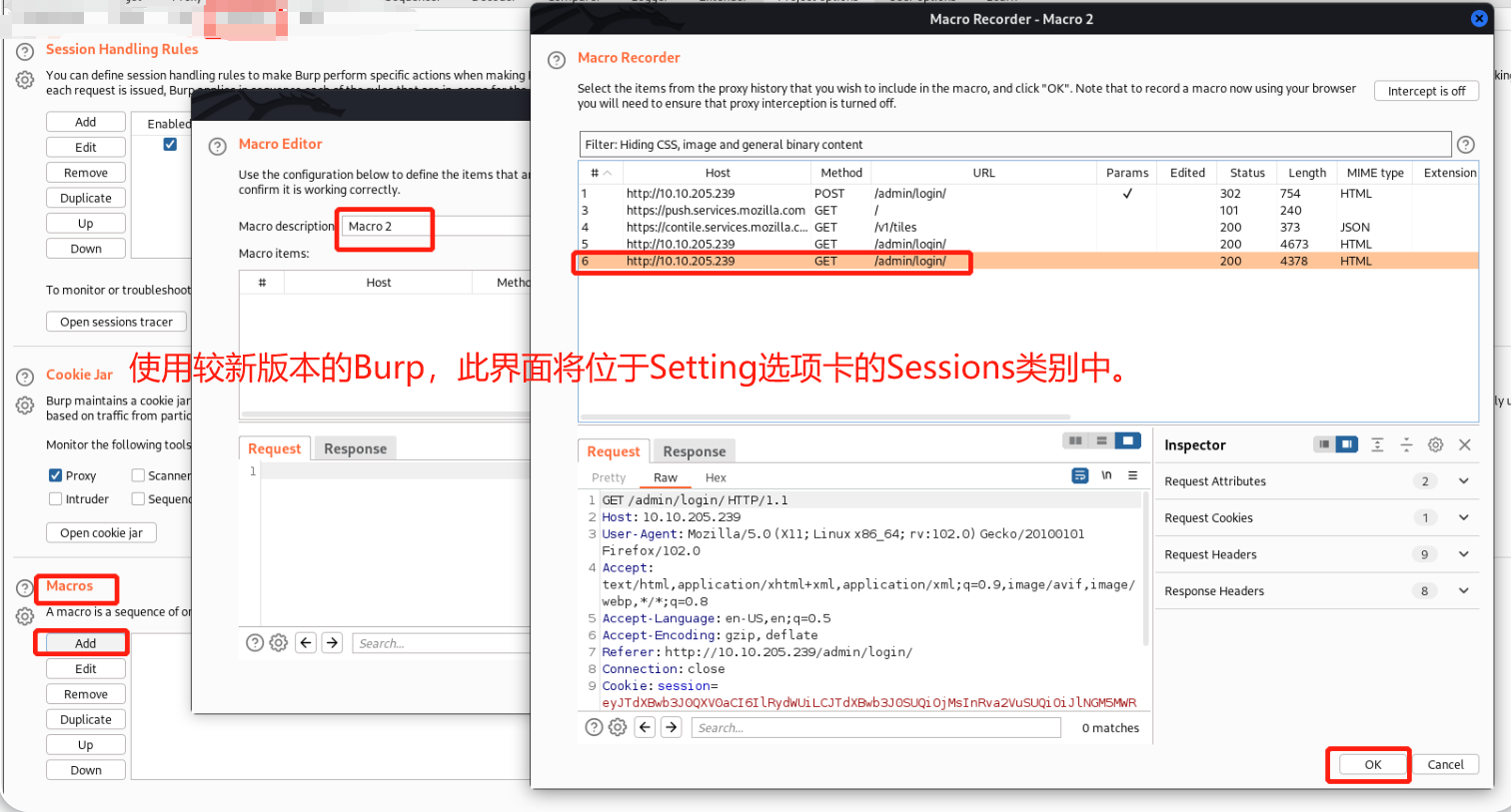
Task: Hide the Inspector panel with X icon
Action: click(x=1465, y=444)
